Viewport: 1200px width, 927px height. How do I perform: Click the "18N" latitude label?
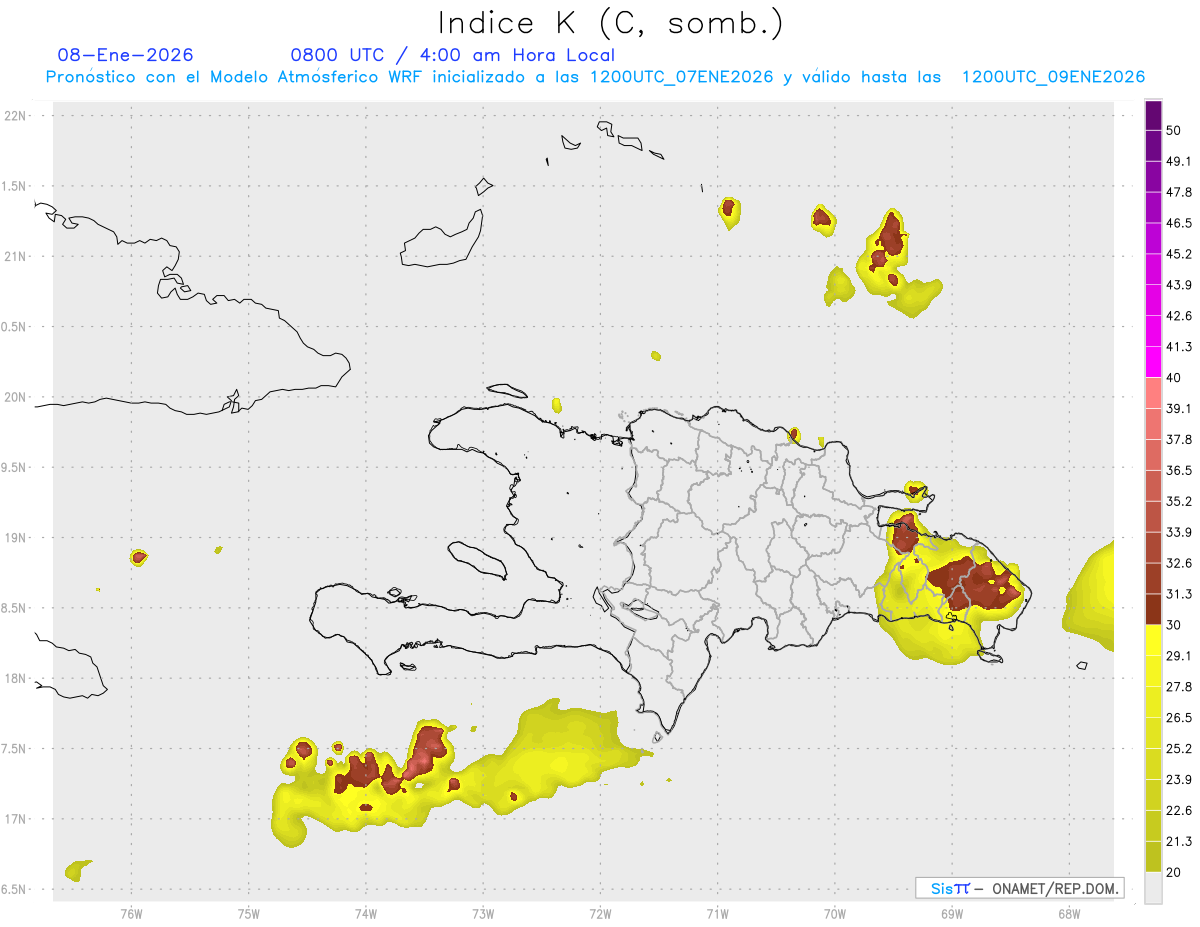click(15, 678)
